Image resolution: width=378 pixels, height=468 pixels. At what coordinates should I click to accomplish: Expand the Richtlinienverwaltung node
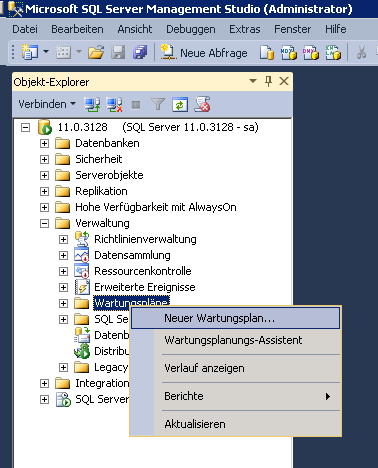63,239
